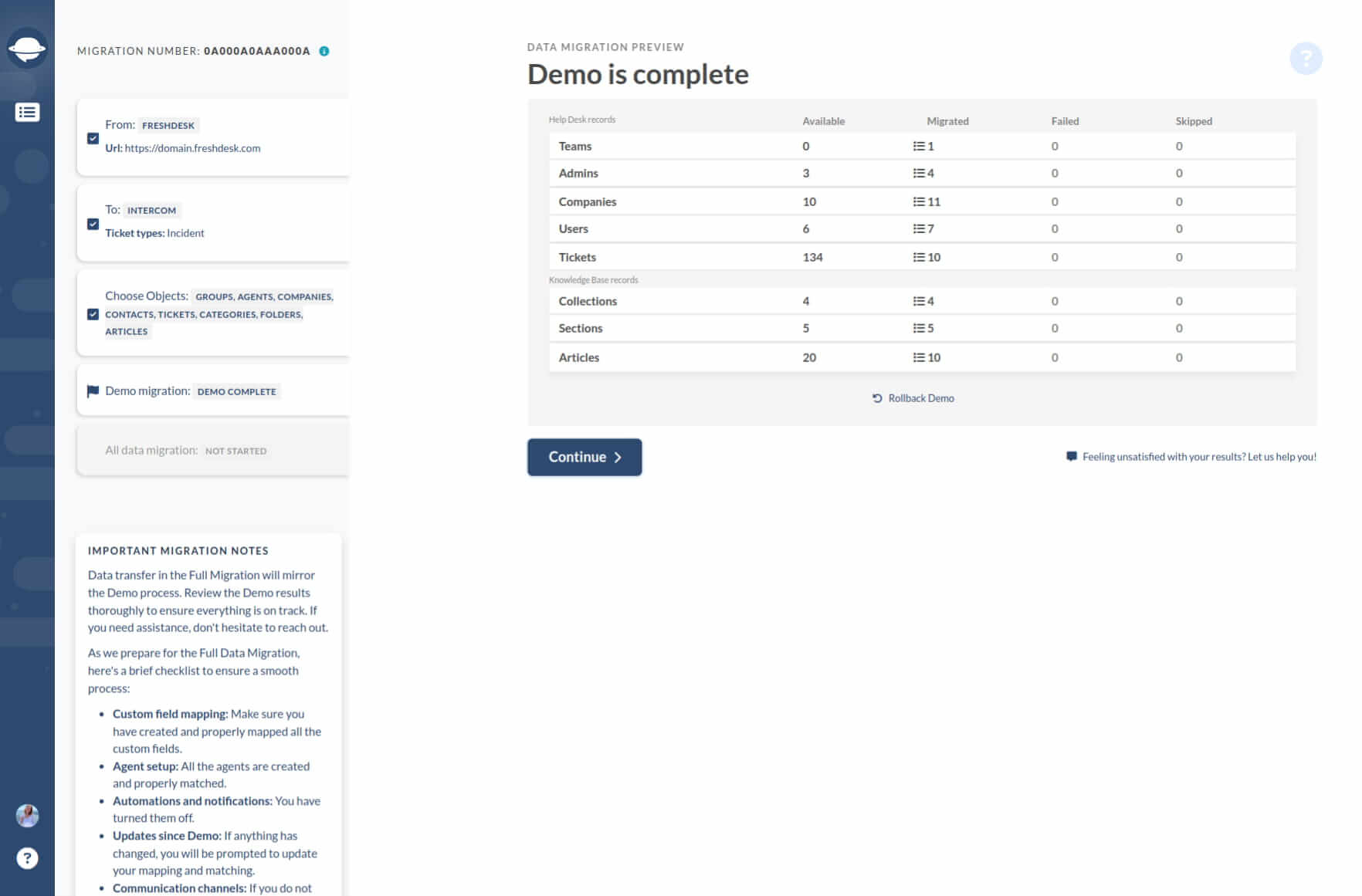
Task: Open the user avatar profile
Action: tap(27, 816)
